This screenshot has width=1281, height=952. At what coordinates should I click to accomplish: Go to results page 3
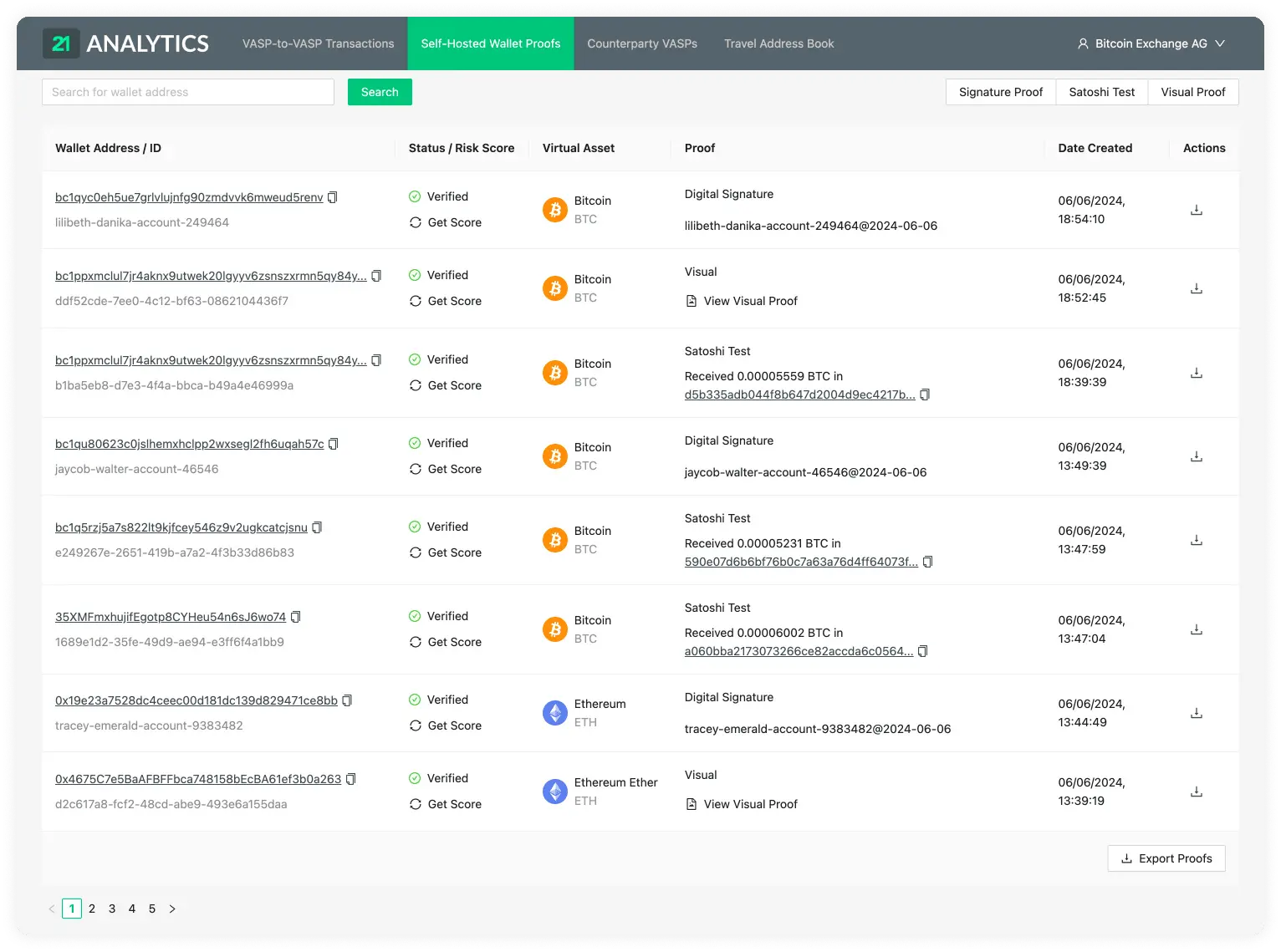coord(112,909)
